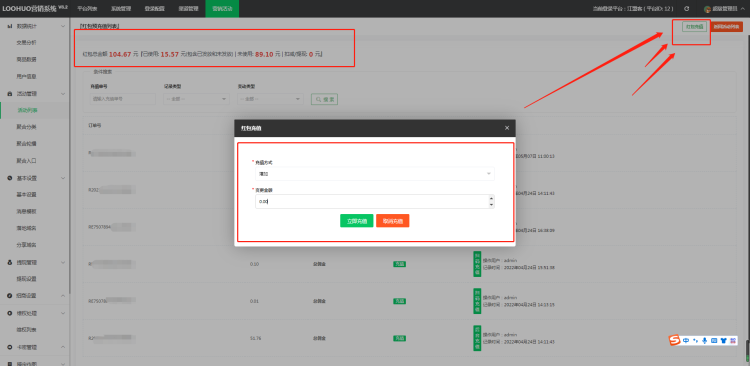This screenshot has height=366, width=750.
Task: Open 授权列表 in the sidebar
Action: tap(26, 330)
